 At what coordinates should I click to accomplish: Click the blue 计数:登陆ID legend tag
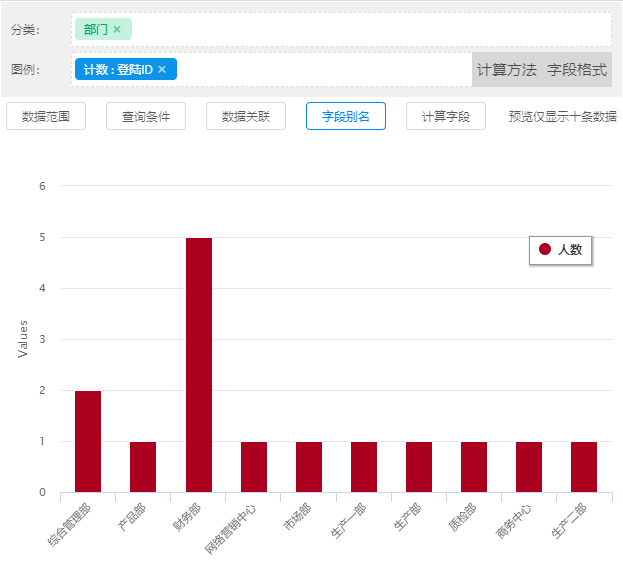point(117,70)
